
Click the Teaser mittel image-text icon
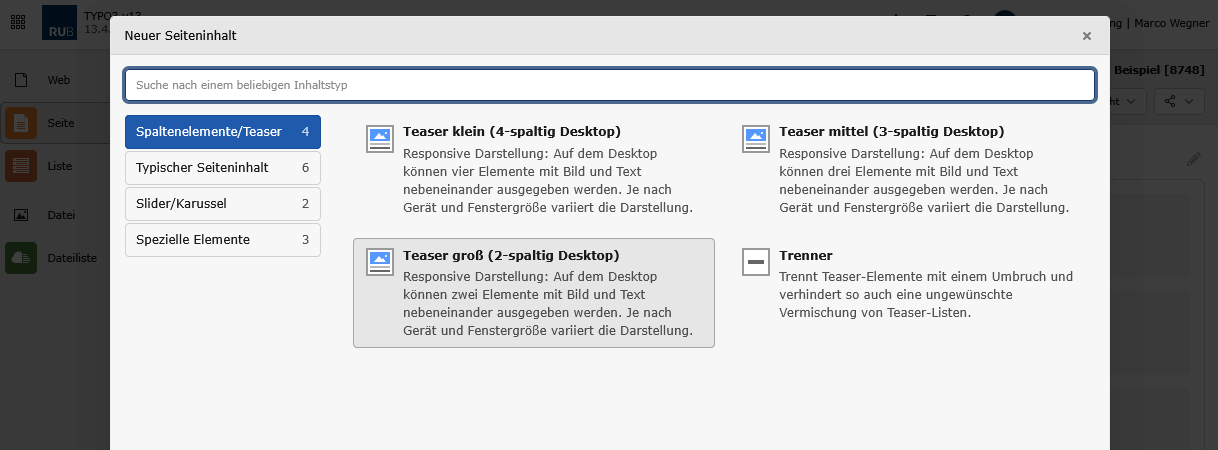click(756, 139)
